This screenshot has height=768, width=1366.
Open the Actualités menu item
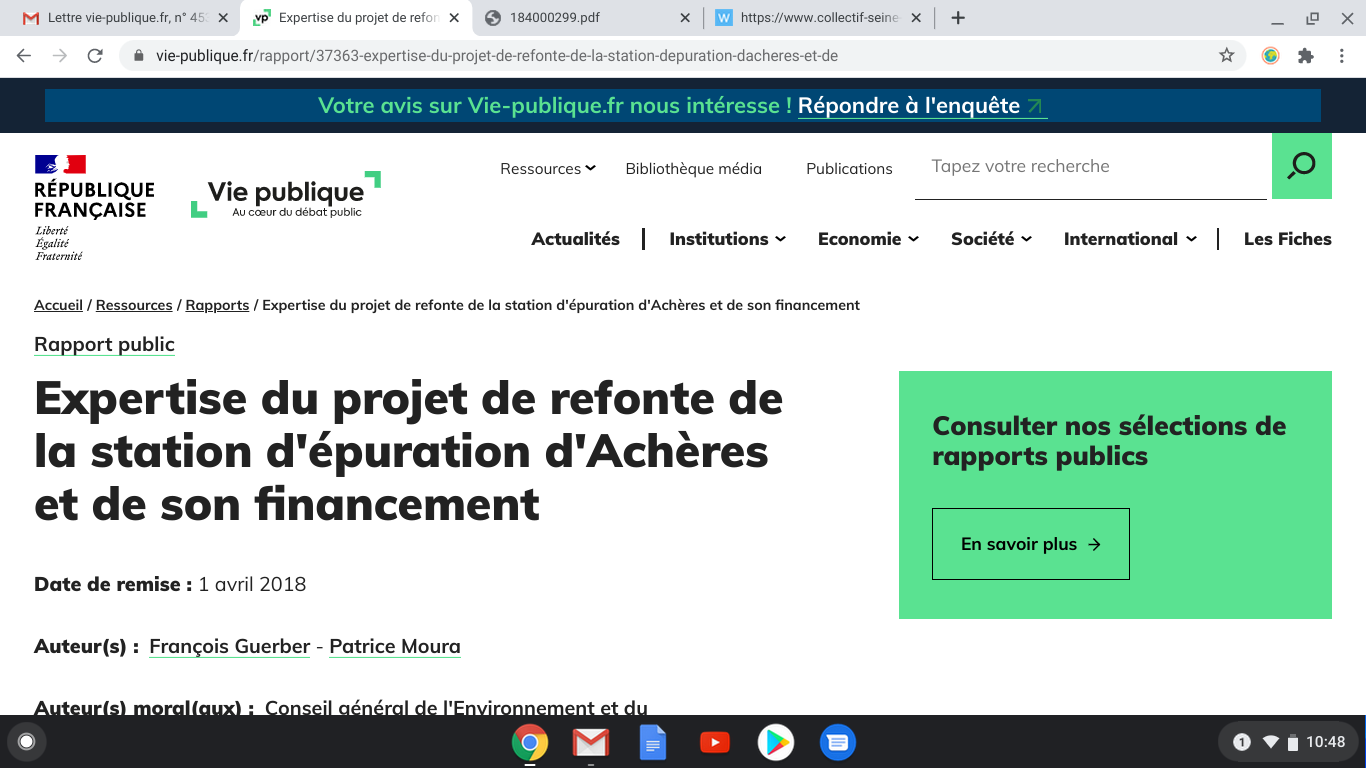pyautogui.click(x=575, y=239)
